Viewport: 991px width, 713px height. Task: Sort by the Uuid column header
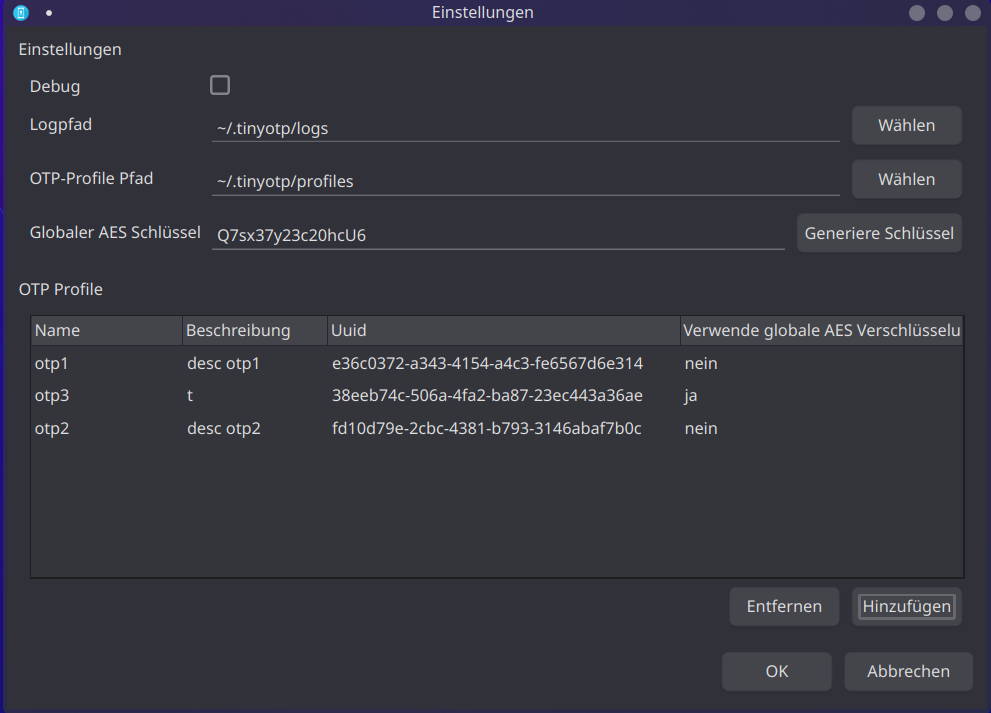pyautogui.click(x=504, y=331)
